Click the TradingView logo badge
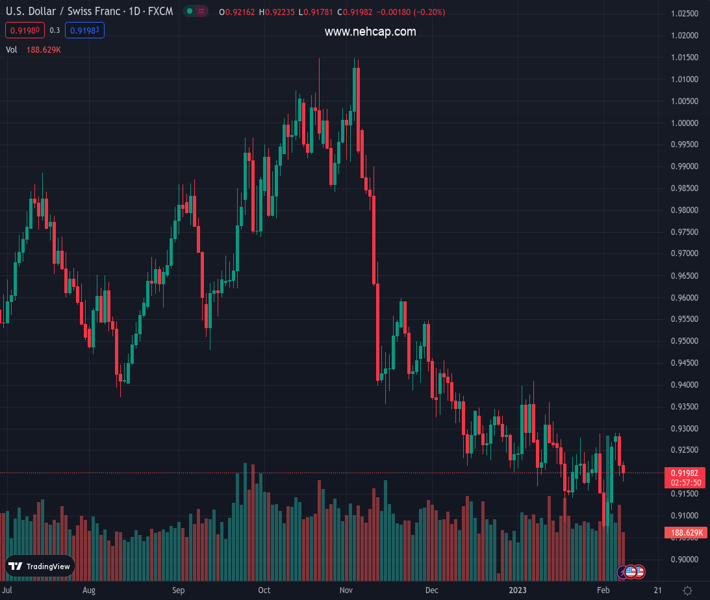710x600 pixels. [40, 566]
